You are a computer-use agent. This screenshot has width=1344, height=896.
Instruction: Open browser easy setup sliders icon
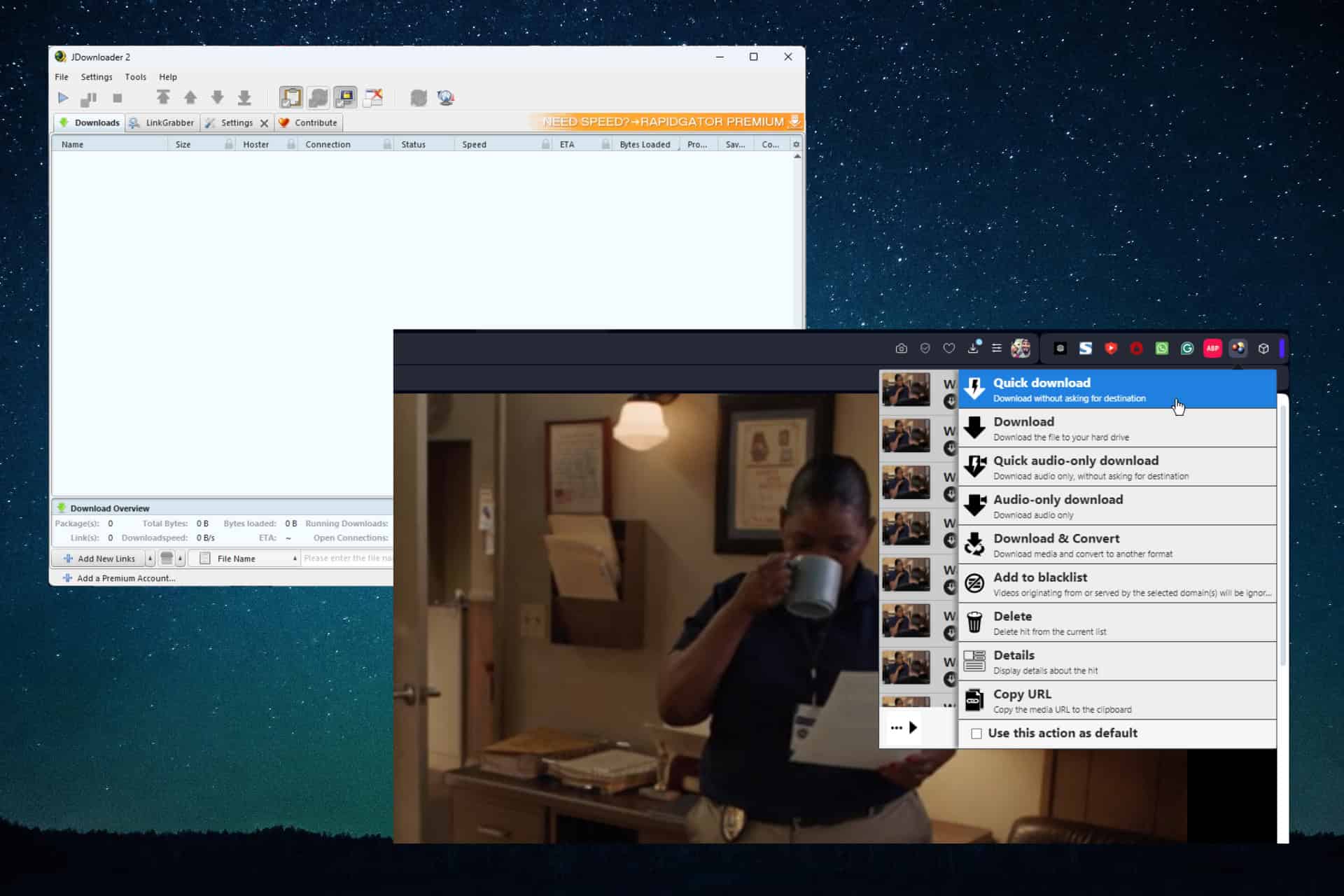[997, 348]
